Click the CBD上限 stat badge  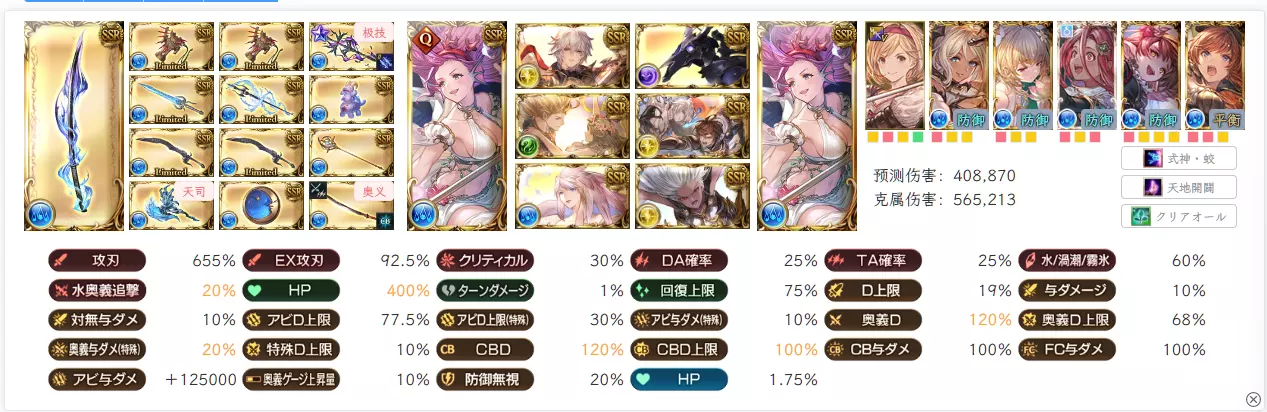[679, 349]
